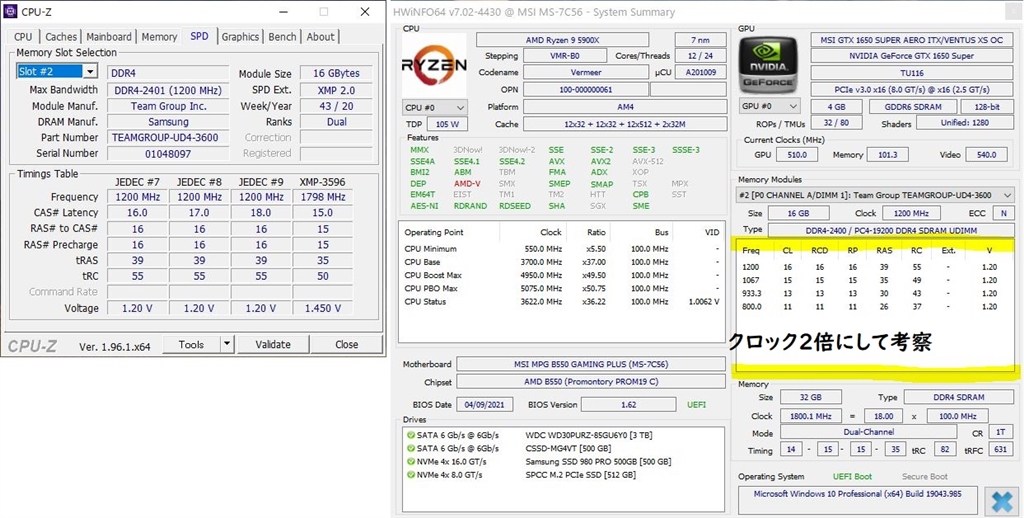
Task: Click the TDP value 105 W
Action: [x=447, y=124]
